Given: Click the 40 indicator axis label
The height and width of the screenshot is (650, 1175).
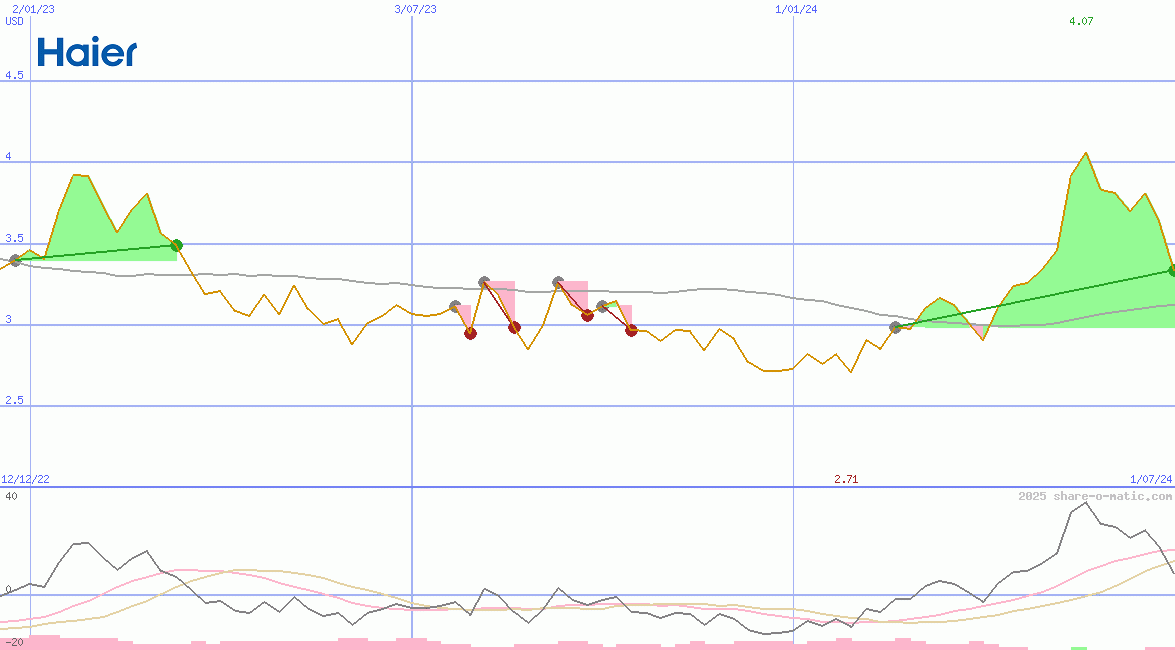Looking at the screenshot, I should [x=11, y=496].
